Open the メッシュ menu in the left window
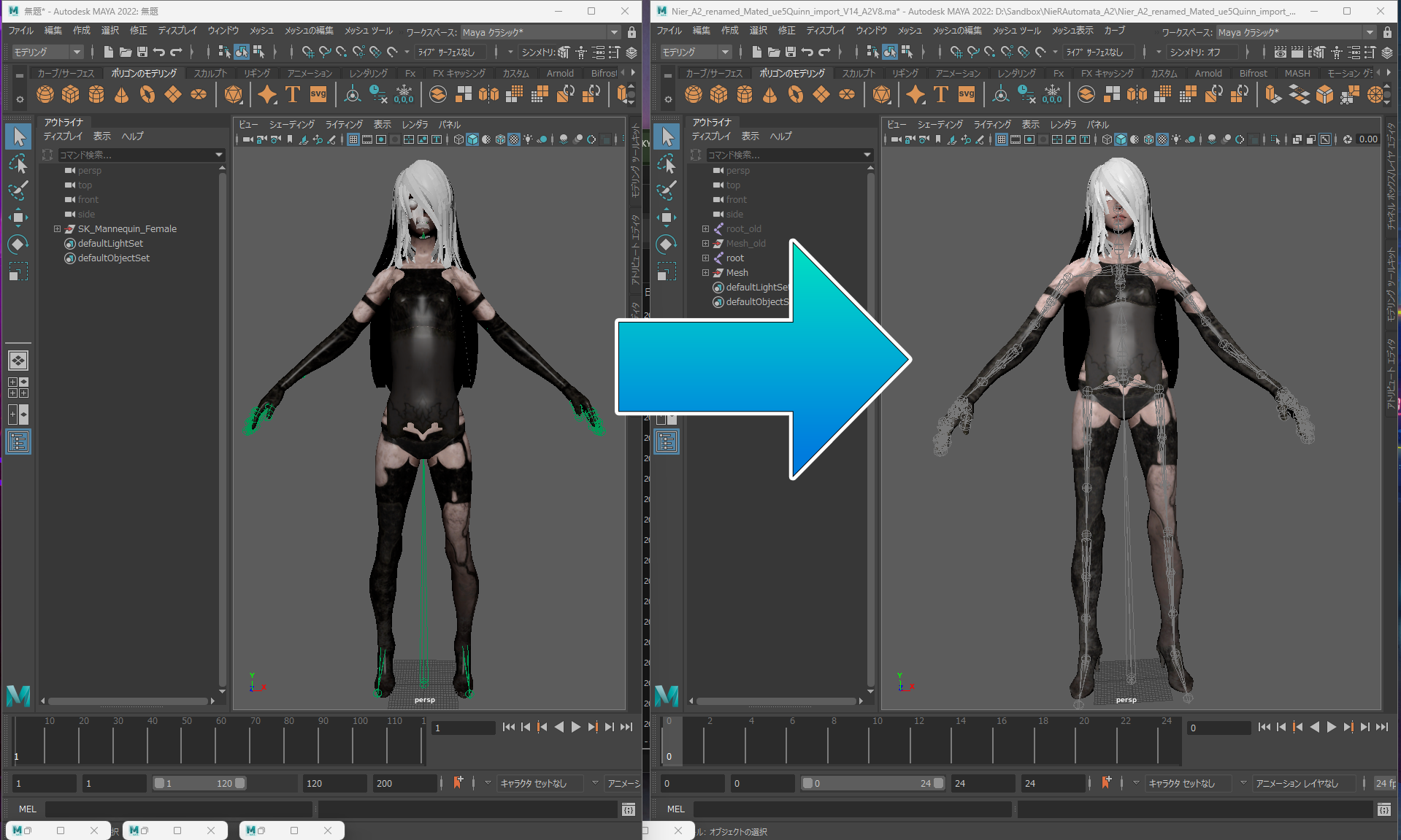Viewport: 1401px width, 840px height. click(x=261, y=31)
